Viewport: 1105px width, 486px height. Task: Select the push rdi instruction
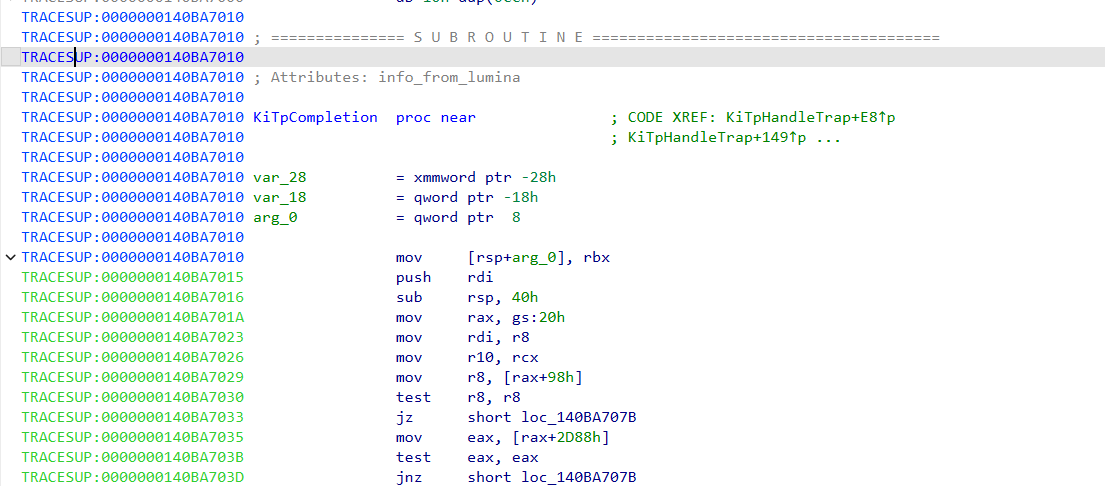(x=445, y=278)
